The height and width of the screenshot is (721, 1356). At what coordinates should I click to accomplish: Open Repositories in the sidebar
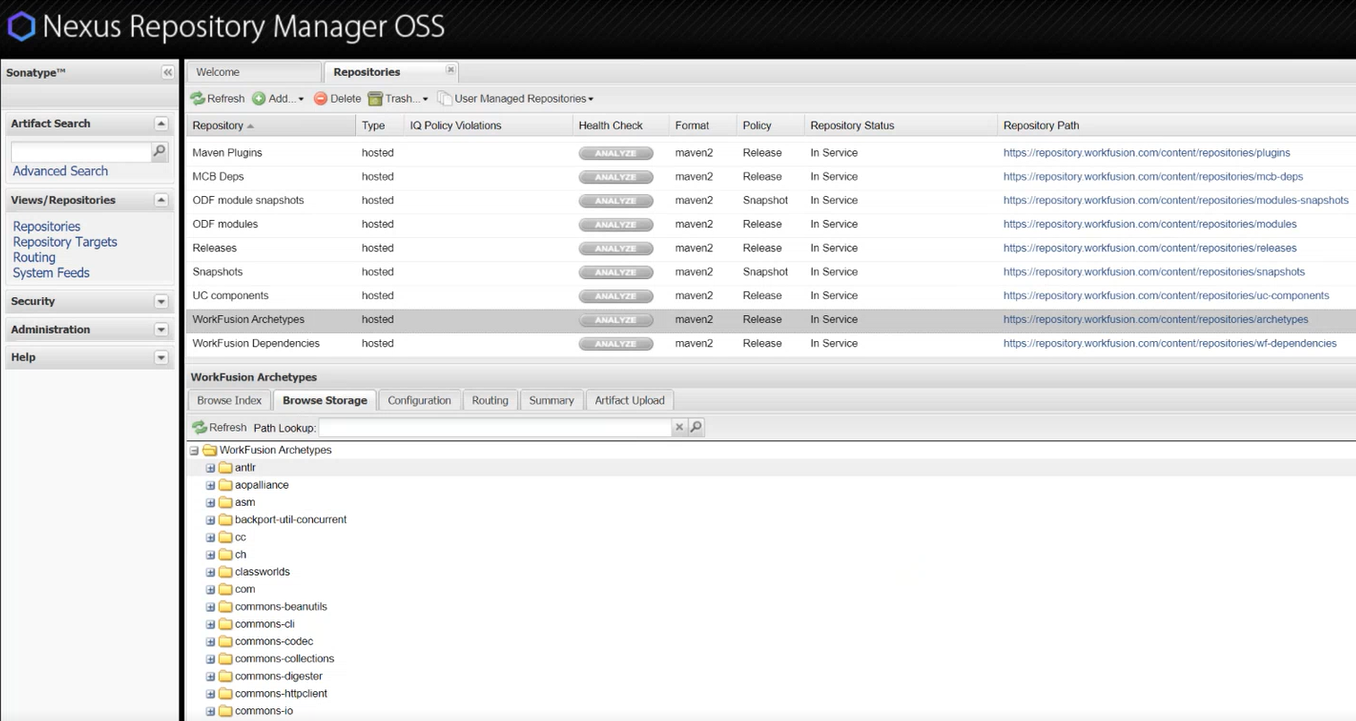(x=46, y=226)
